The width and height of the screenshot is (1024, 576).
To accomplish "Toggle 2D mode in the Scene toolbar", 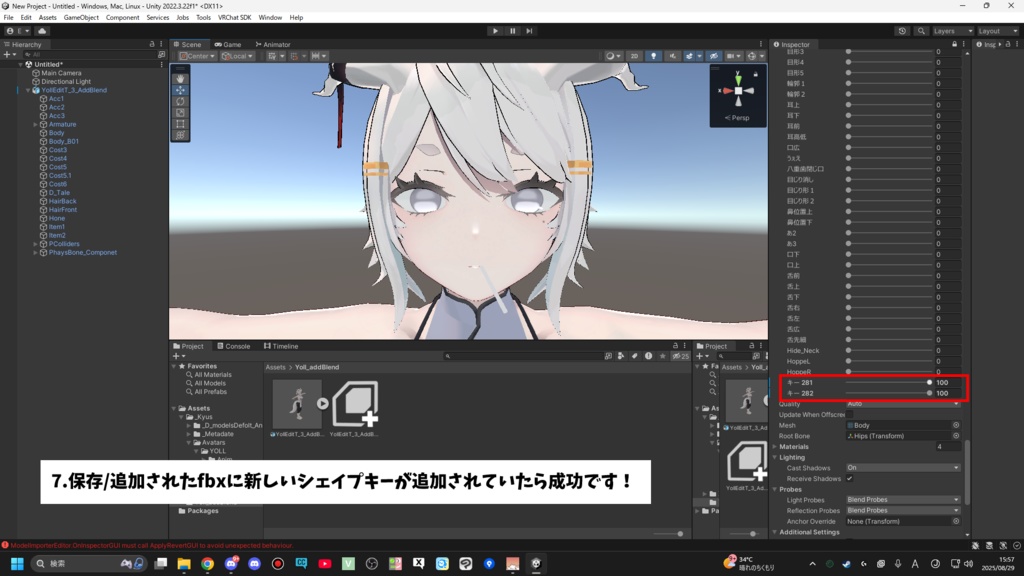I will point(634,56).
